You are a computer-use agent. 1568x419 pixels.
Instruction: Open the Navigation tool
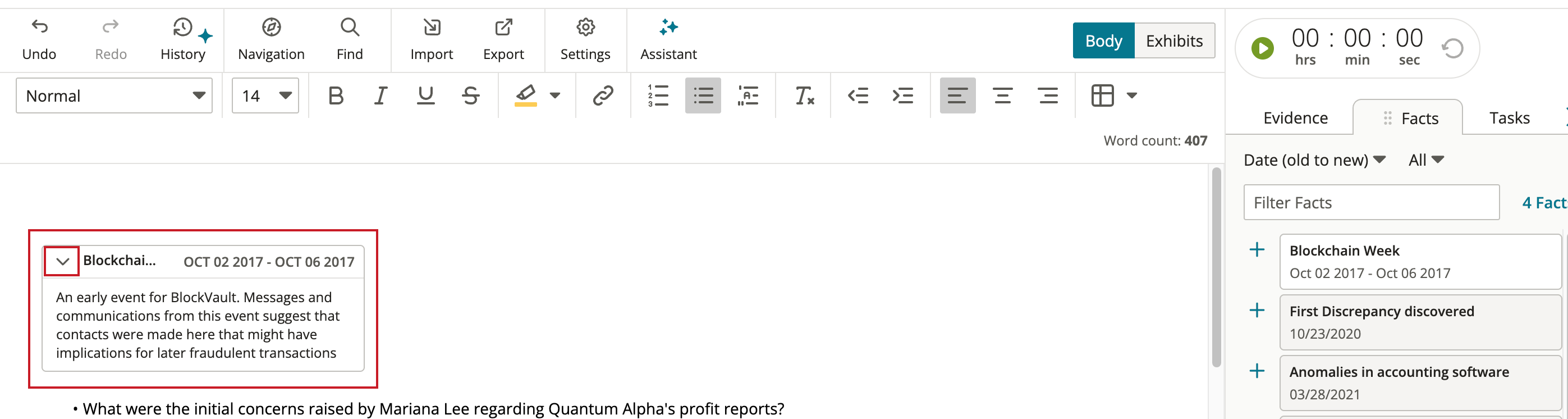[x=272, y=40]
